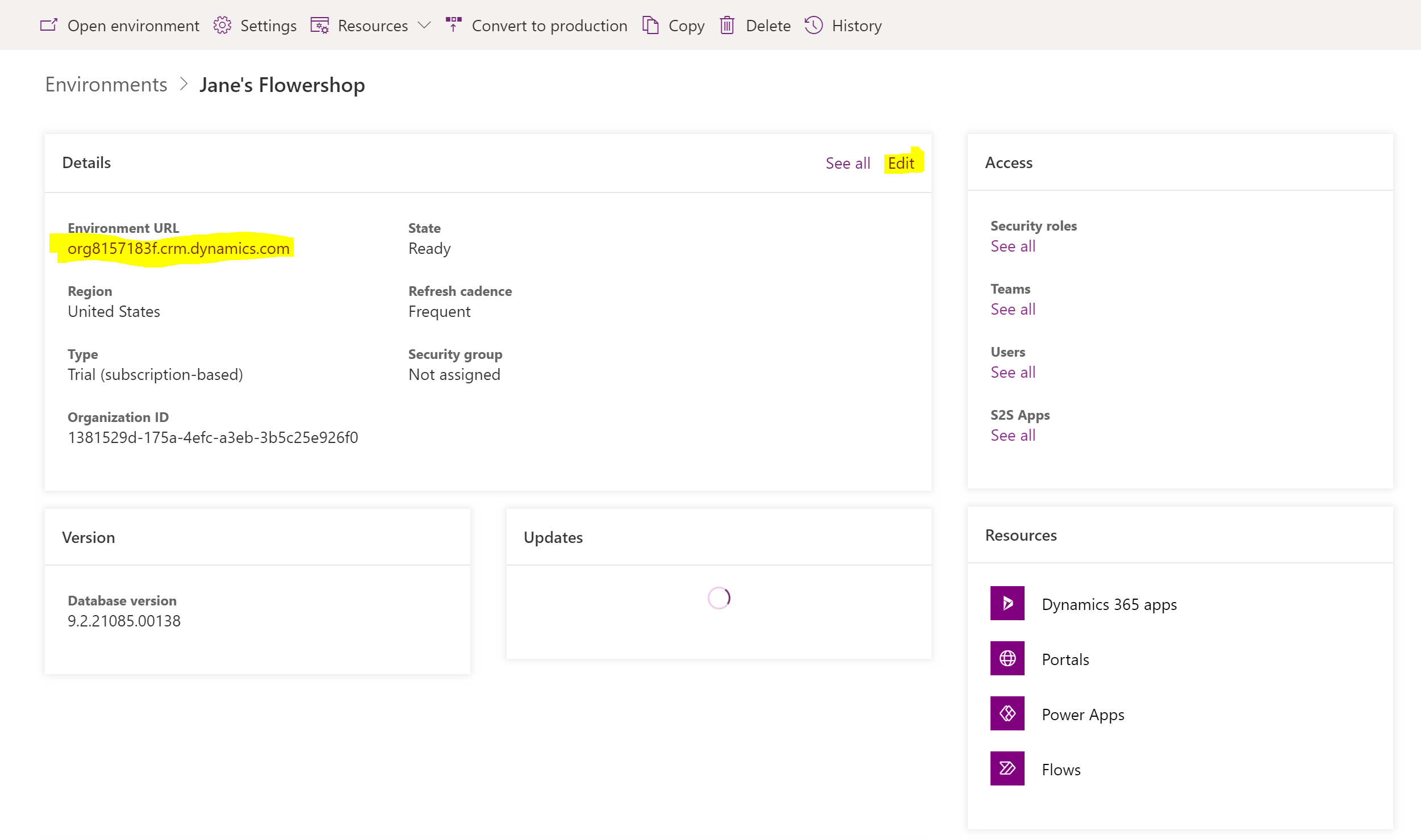Click See all under Teams
Screen dimensions: 1421x840
[1011, 308]
